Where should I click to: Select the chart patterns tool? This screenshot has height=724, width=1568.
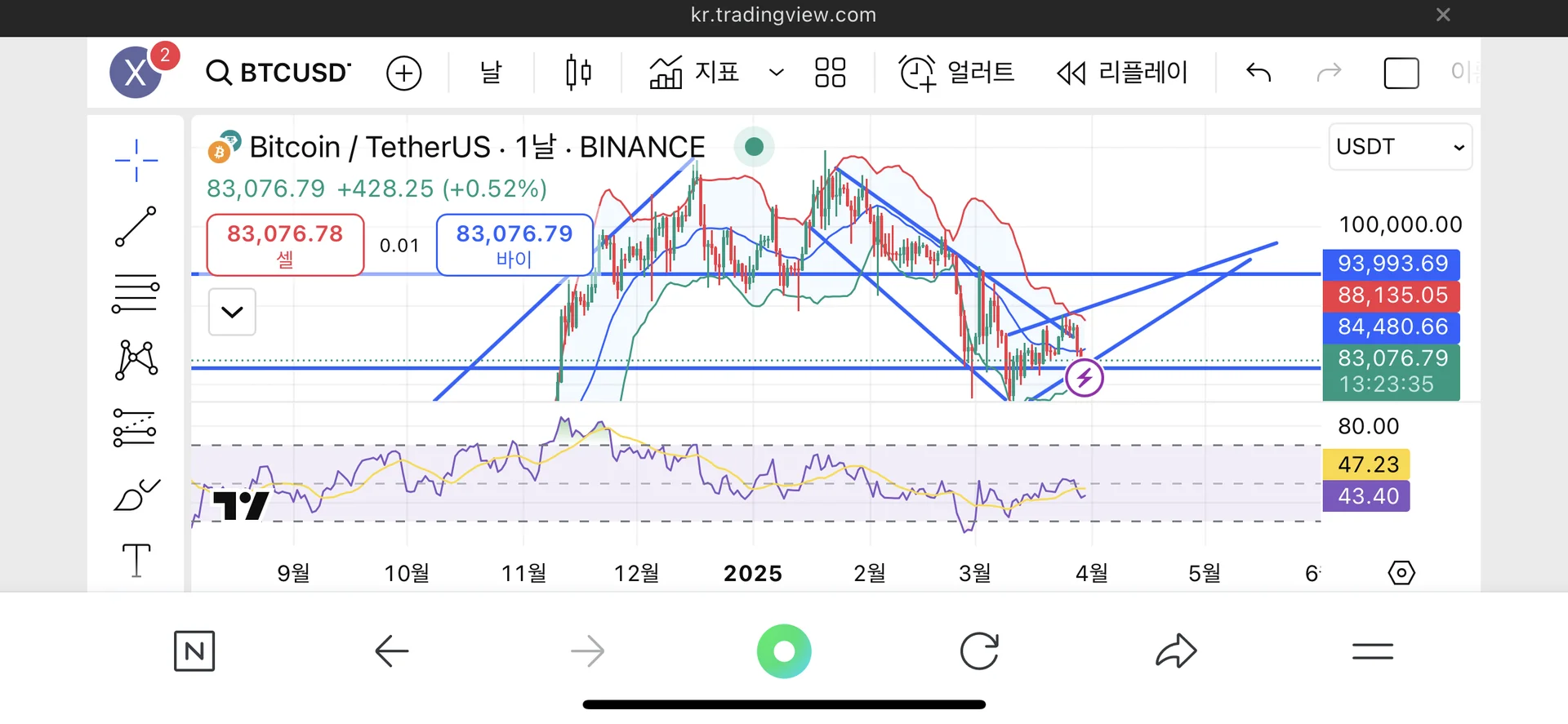tap(136, 360)
